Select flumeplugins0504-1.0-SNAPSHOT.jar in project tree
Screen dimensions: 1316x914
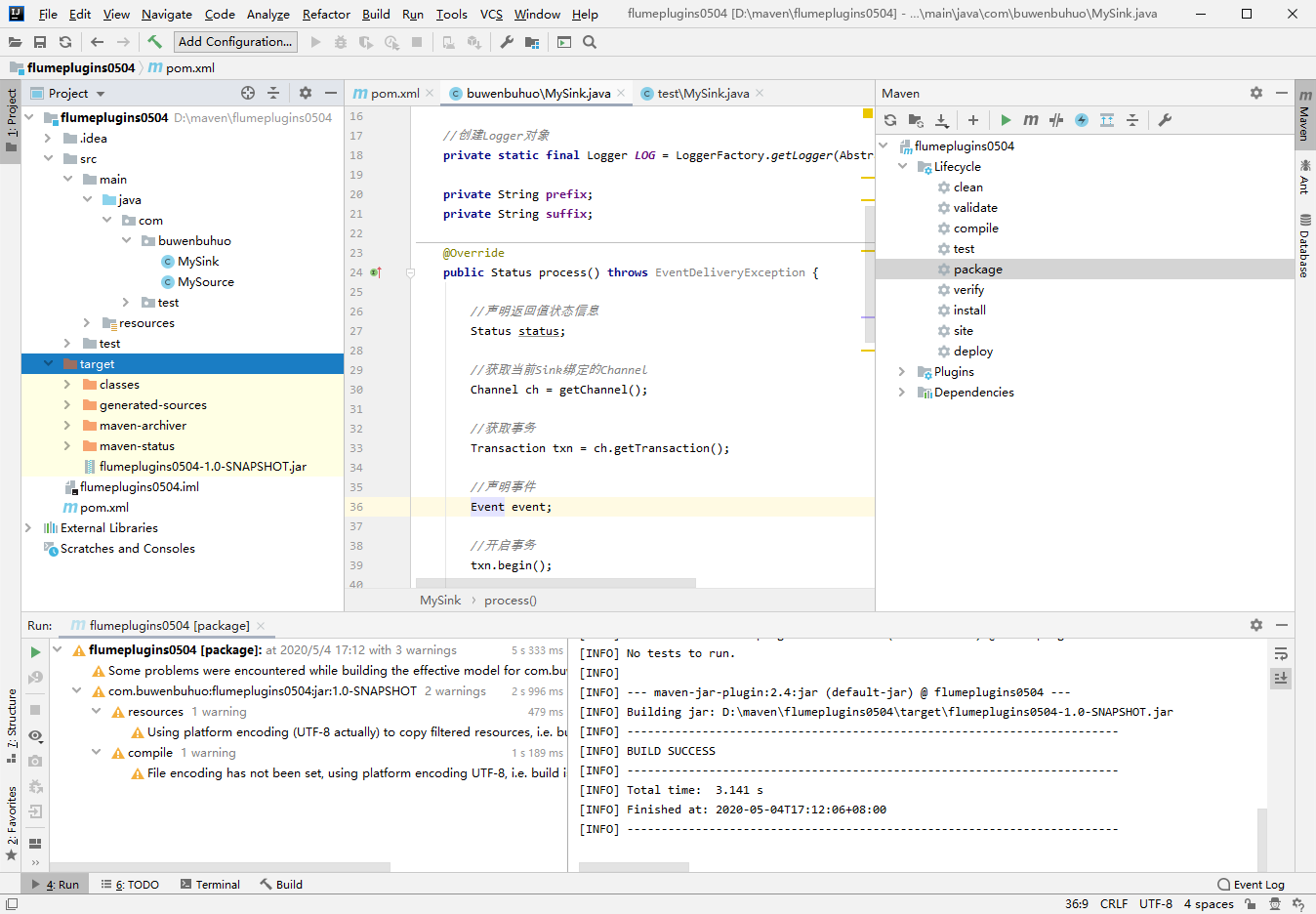(202, 467)
